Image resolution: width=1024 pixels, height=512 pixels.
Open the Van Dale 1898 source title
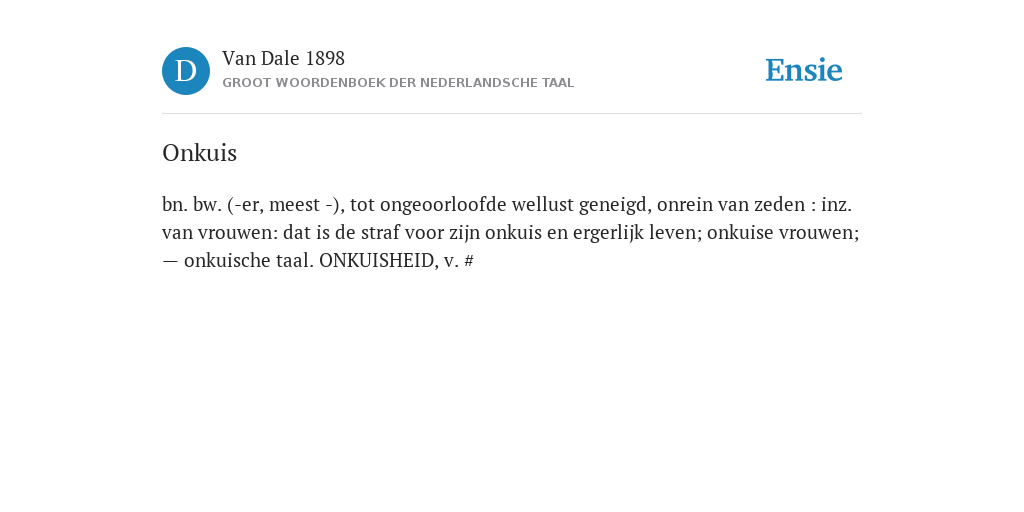[x=283, y=59]
